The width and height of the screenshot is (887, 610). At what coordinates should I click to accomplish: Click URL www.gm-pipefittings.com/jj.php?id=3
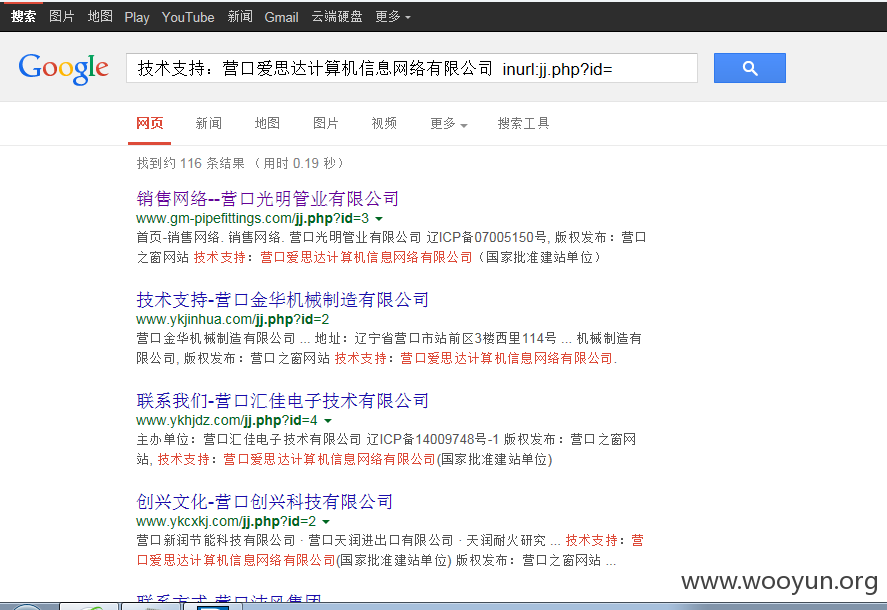[252, 218]
